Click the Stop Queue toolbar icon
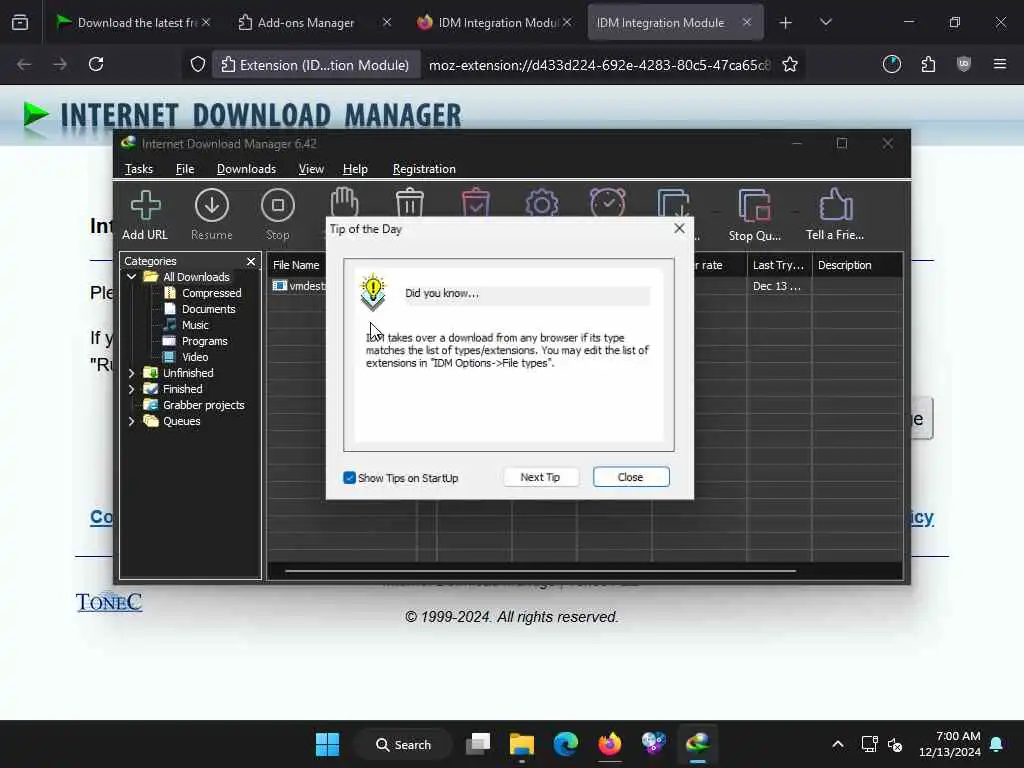1024x768 pixels. tap(755, 215)
